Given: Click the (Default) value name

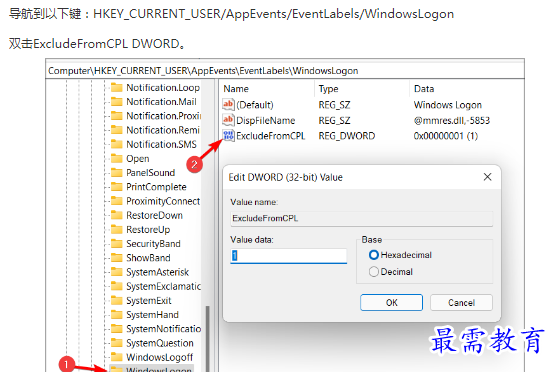Looking at the screenshot, I should click(255, 105).
